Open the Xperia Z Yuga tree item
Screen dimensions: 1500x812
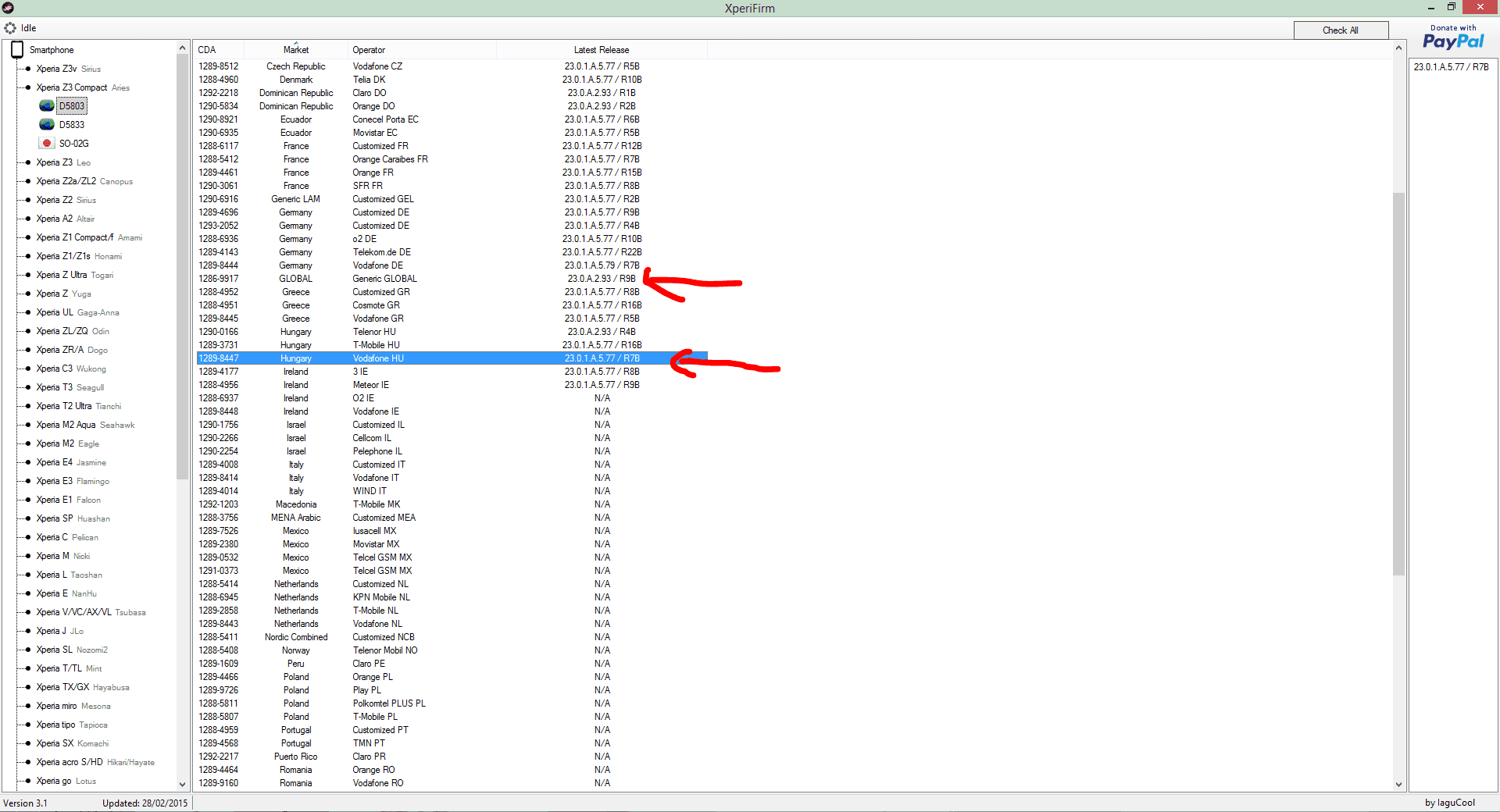[x=63, y=294]
